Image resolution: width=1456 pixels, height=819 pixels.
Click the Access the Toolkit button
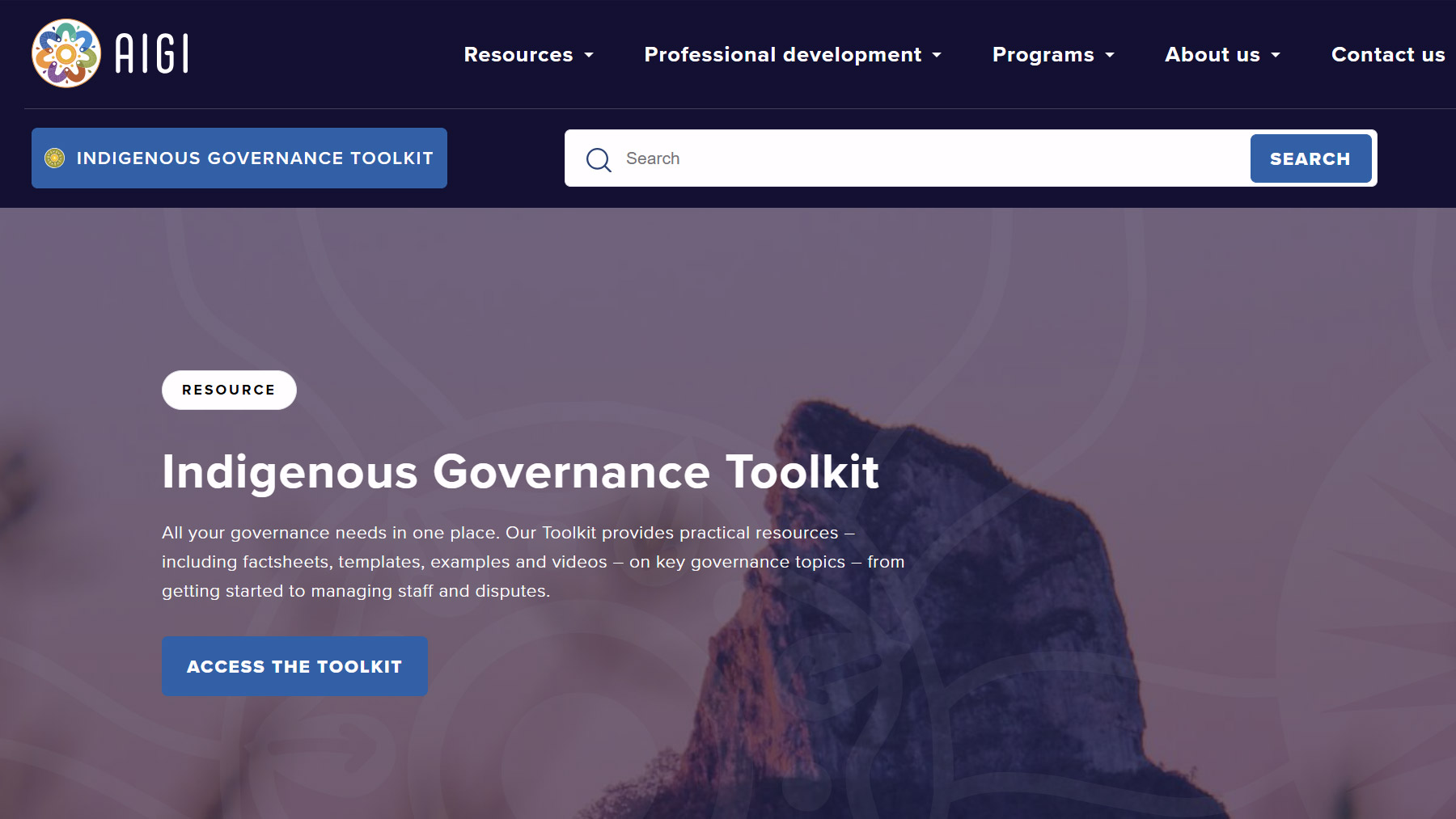coord(294,666)
